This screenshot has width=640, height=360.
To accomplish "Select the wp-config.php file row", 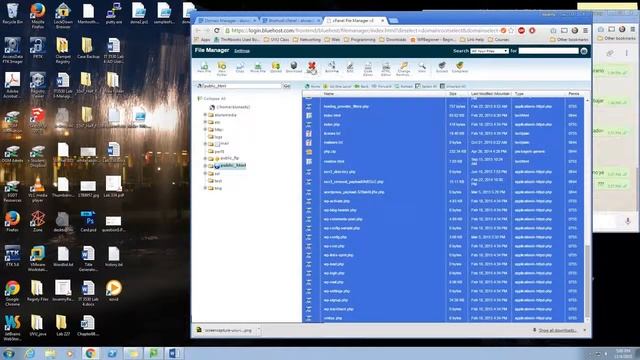I will click(443, 237).
